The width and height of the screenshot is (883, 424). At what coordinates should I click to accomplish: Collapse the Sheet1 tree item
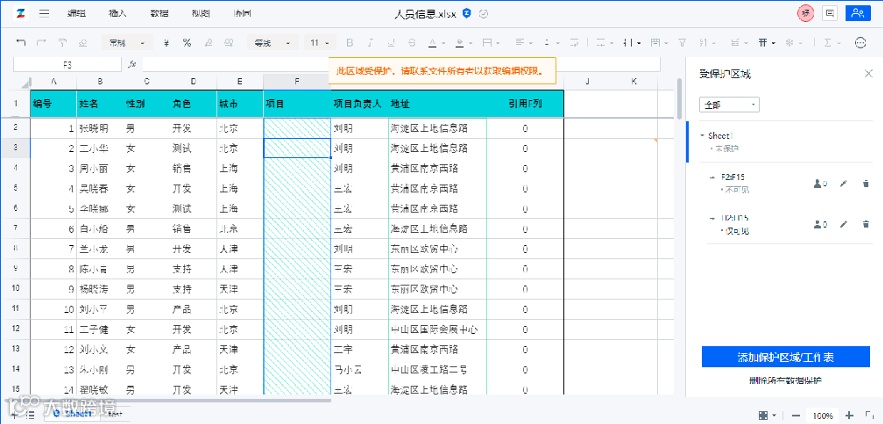click(x=702, y=136)
